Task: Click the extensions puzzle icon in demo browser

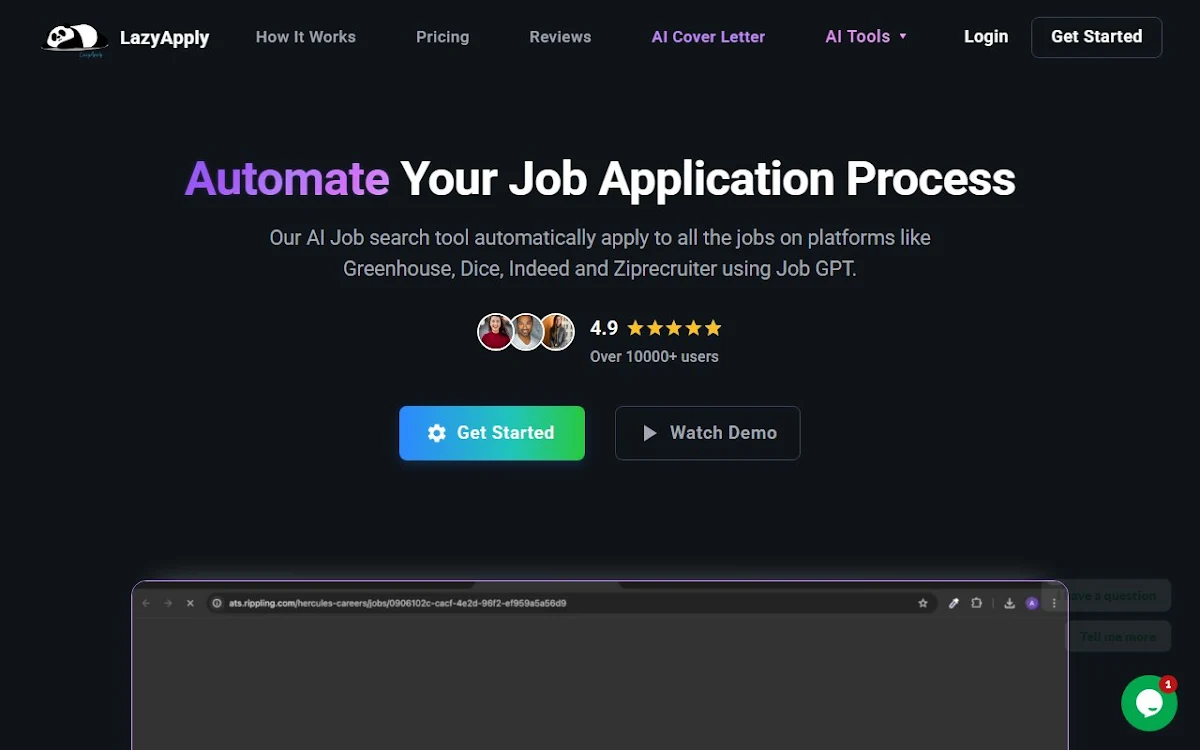Action: (x=977, y=603)
